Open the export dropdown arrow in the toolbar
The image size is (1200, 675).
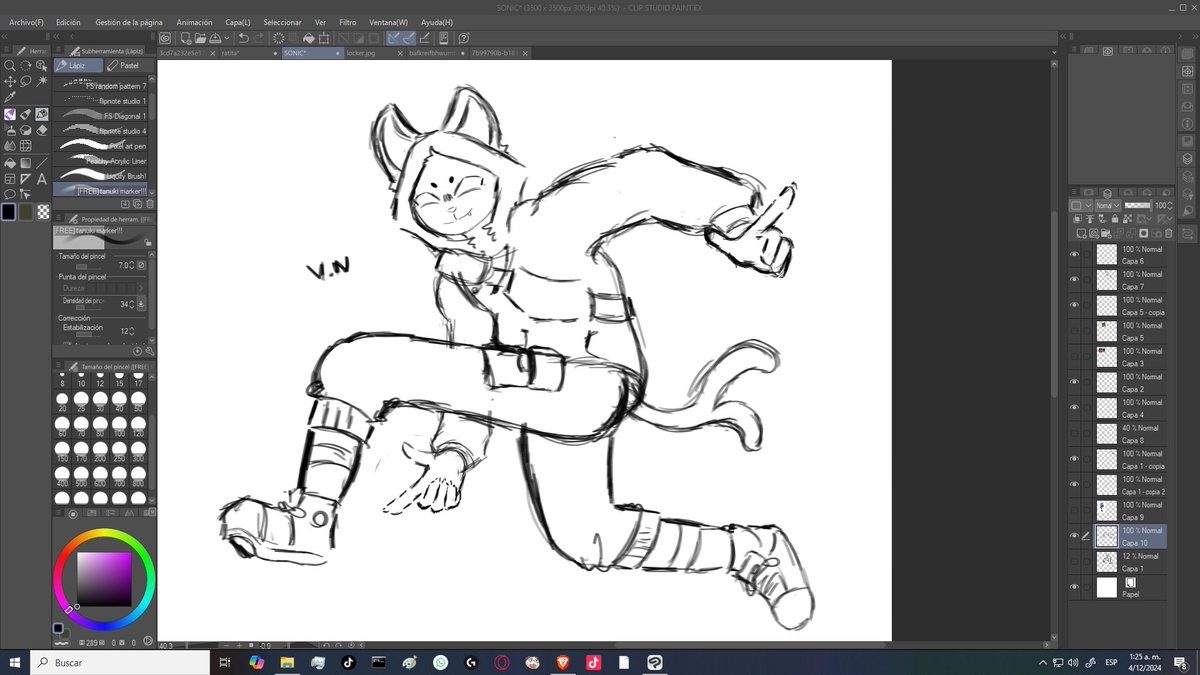pyautogui.click(x=226, y=39)
